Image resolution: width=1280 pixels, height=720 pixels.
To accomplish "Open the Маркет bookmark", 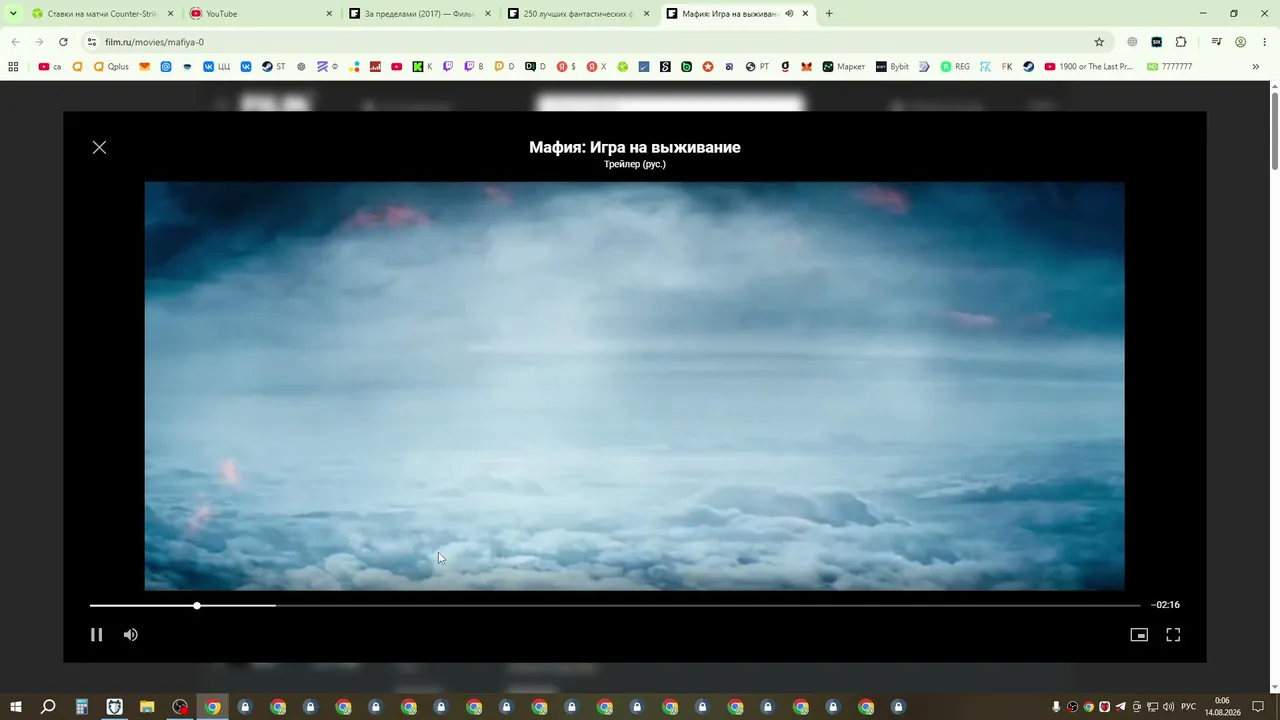I will tap(844, 67).
